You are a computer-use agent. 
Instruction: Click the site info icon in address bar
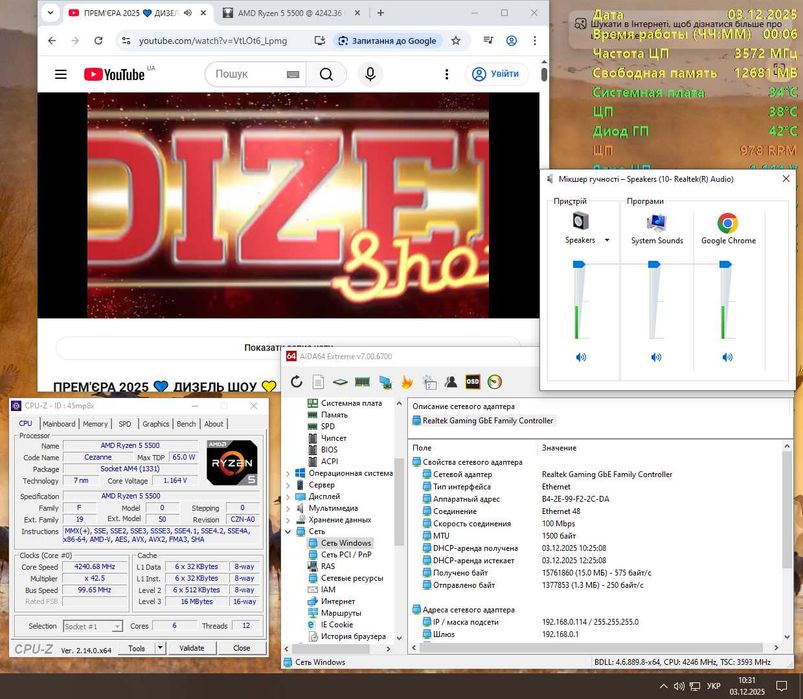point(126,40)
